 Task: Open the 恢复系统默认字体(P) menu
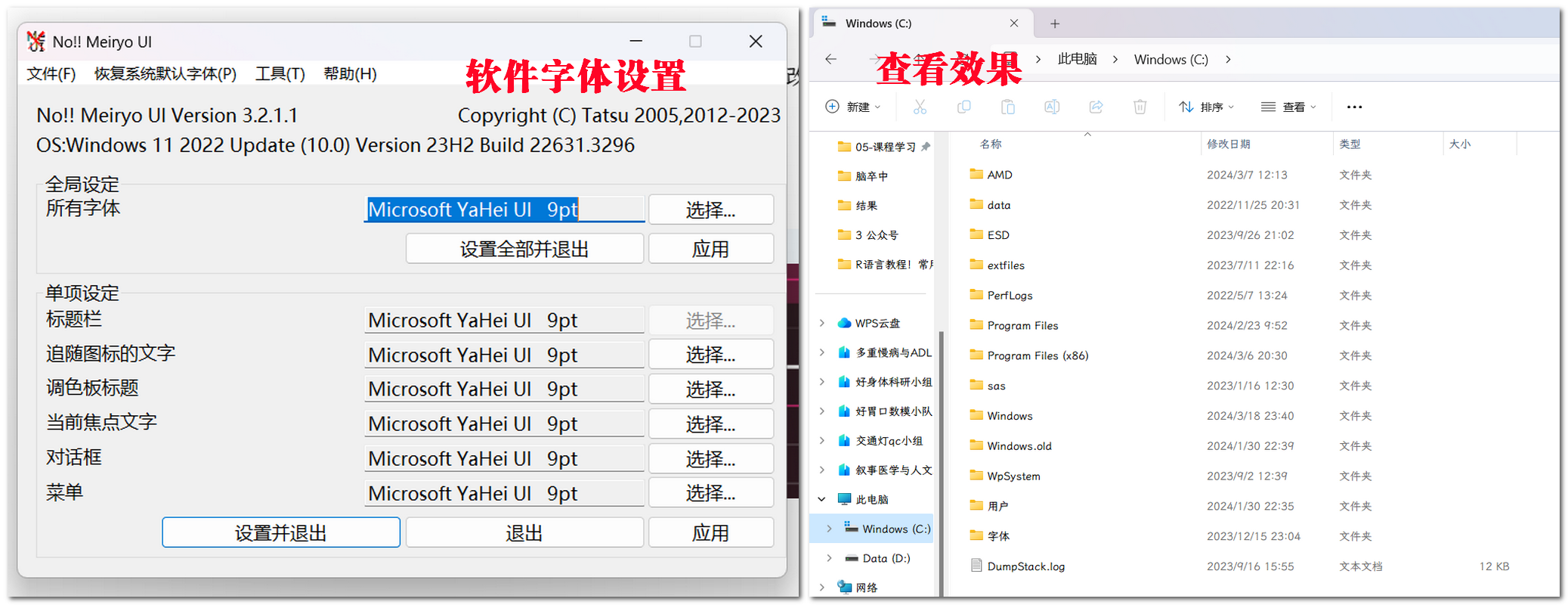[x=165, y=73]
